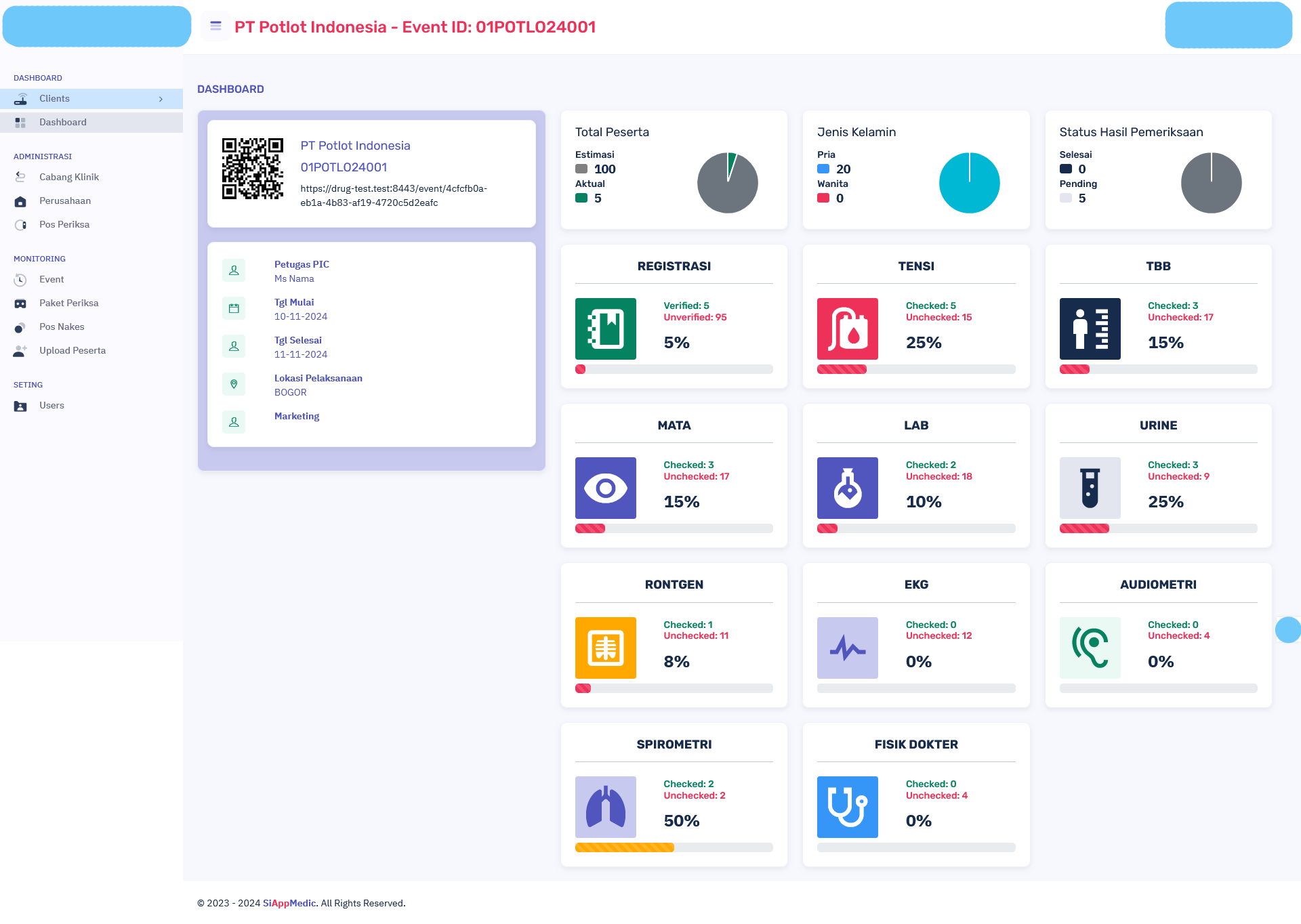Open Paket Periksa in the sidebar
The height and width of the screenshot is (924, 1301).
tap(68, 303)
